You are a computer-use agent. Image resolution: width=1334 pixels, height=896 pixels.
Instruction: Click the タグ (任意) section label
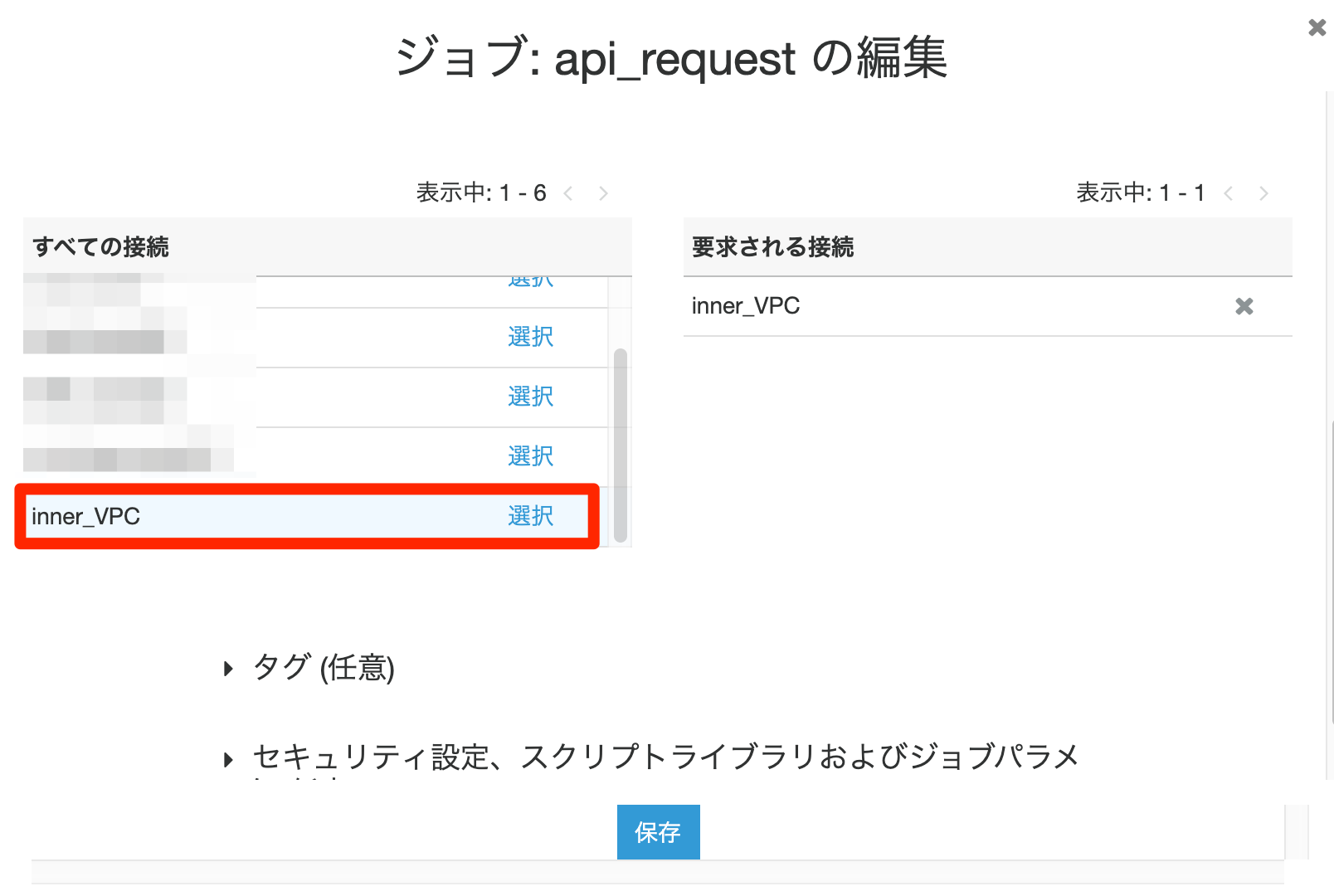[x=324, y=668]
